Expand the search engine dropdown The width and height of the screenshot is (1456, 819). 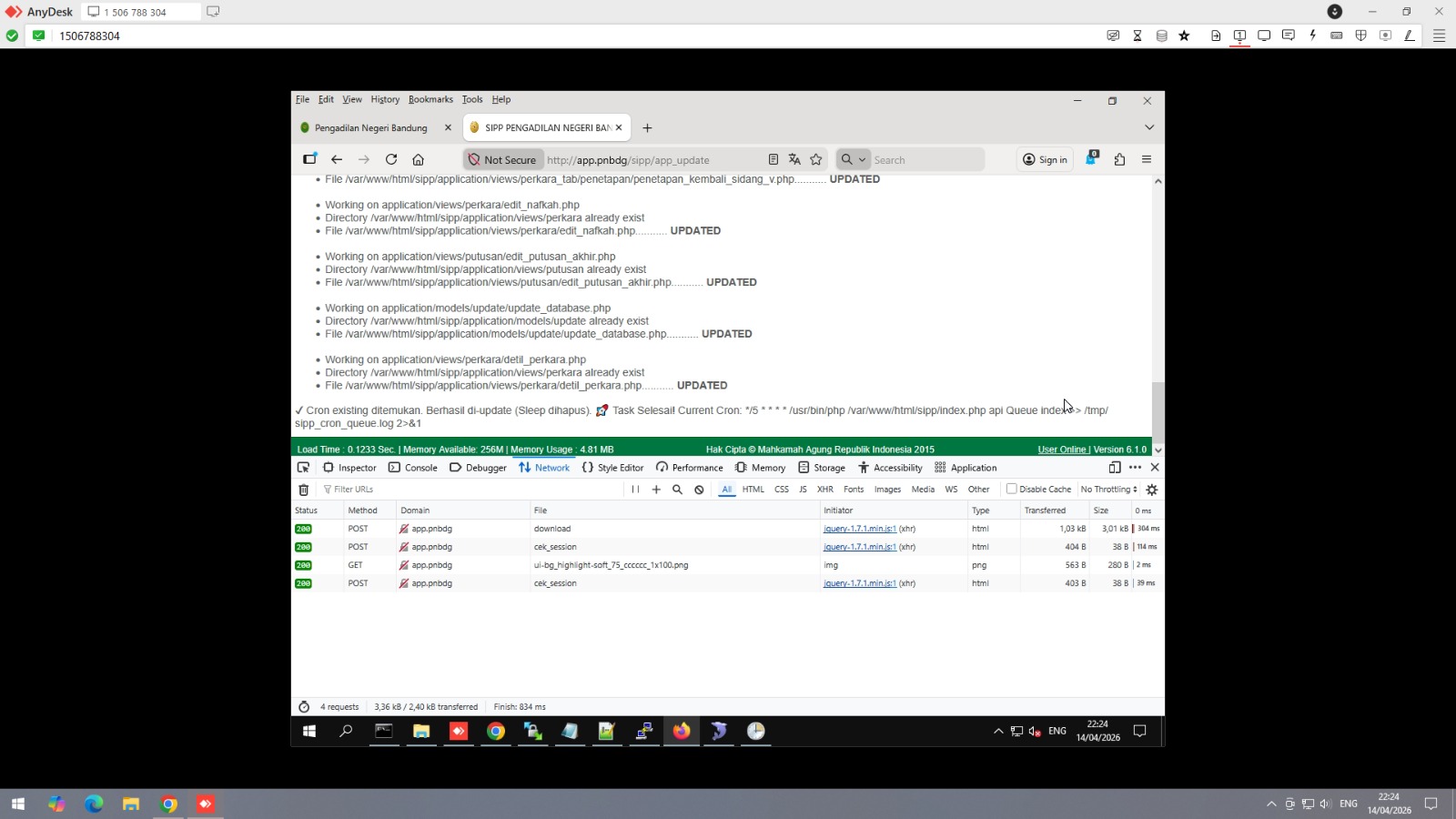coord(853,160)
